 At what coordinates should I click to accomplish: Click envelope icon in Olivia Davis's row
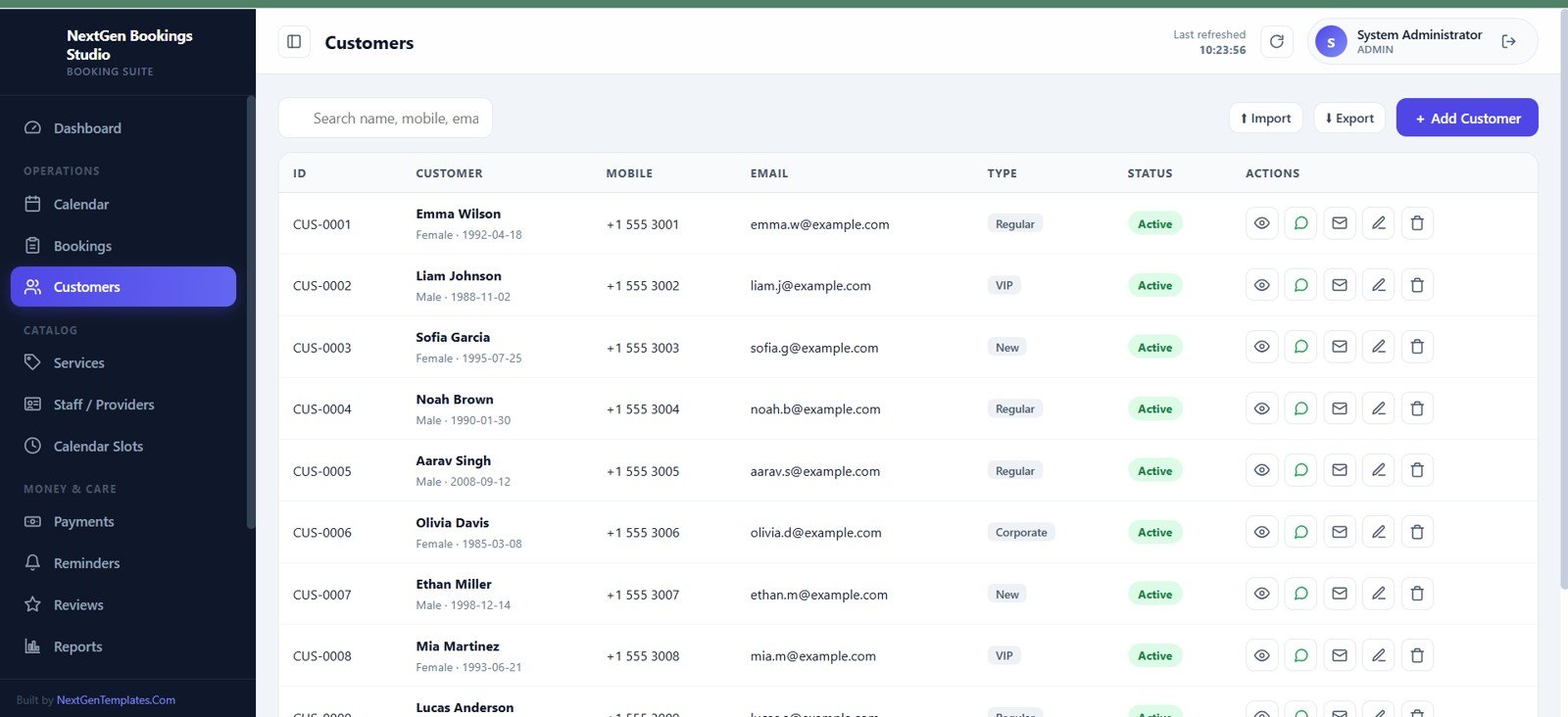pos(1340,532)
